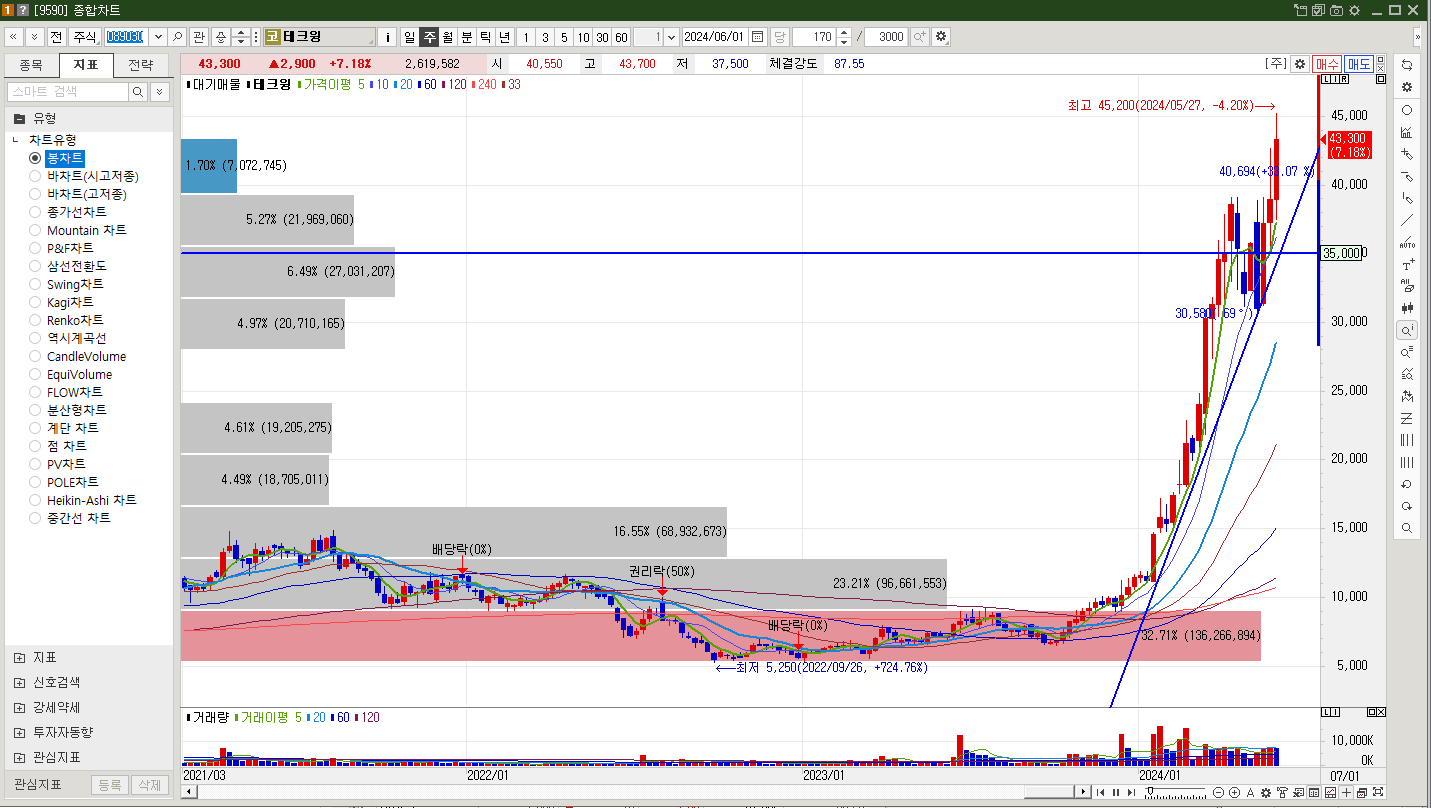Select the 분 minute period button

pyautogui.click(x=466, y=37)
